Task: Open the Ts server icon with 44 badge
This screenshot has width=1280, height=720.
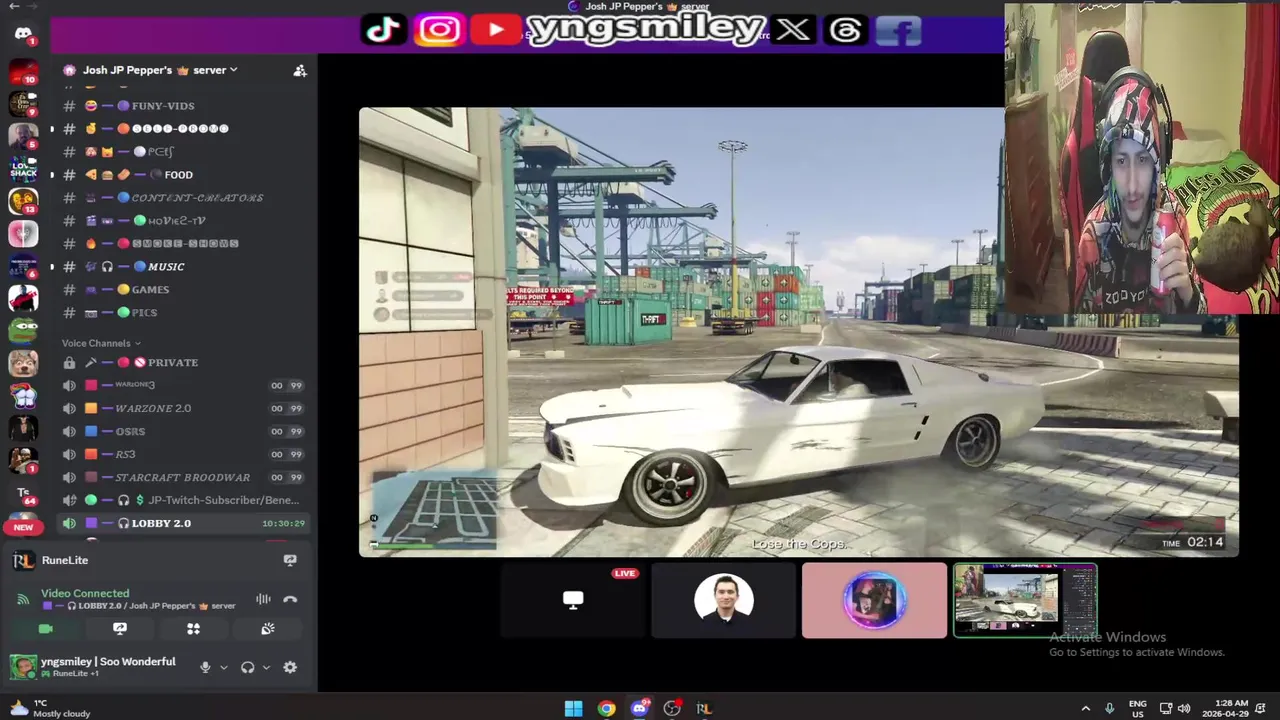Action: coord(23,493)
